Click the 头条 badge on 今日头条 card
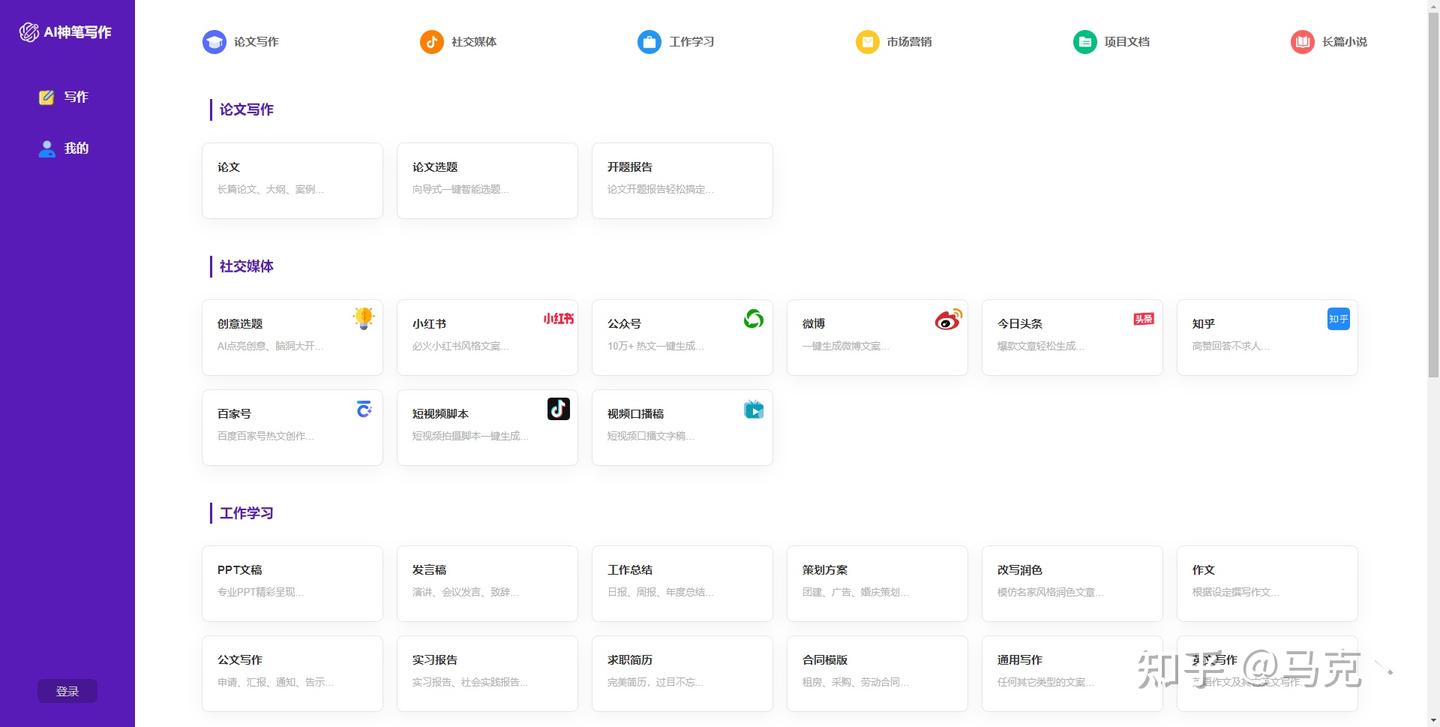Image resolution: width=1440 pixels, height=727 pixels. (1143, 318)
